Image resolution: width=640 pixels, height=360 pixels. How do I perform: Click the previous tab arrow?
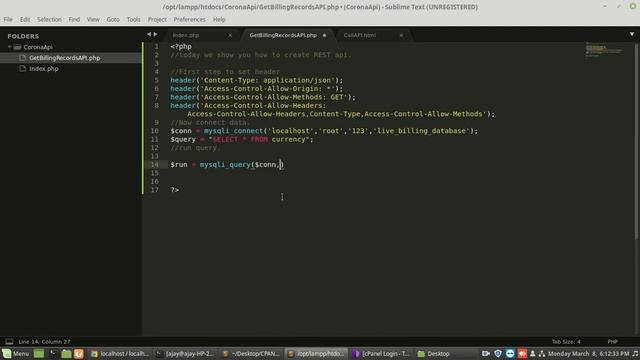(x=149, y=34)
